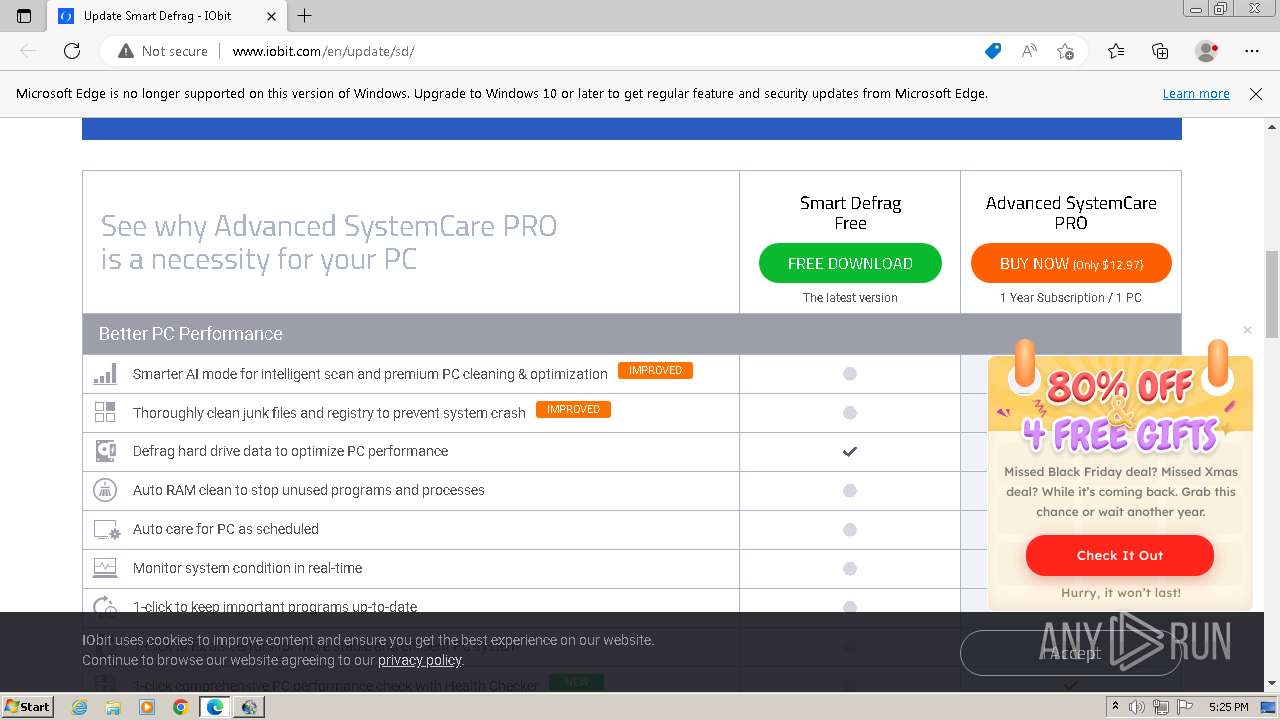
Task: Accept the cookies notice
Action: tap(1071, 653)
